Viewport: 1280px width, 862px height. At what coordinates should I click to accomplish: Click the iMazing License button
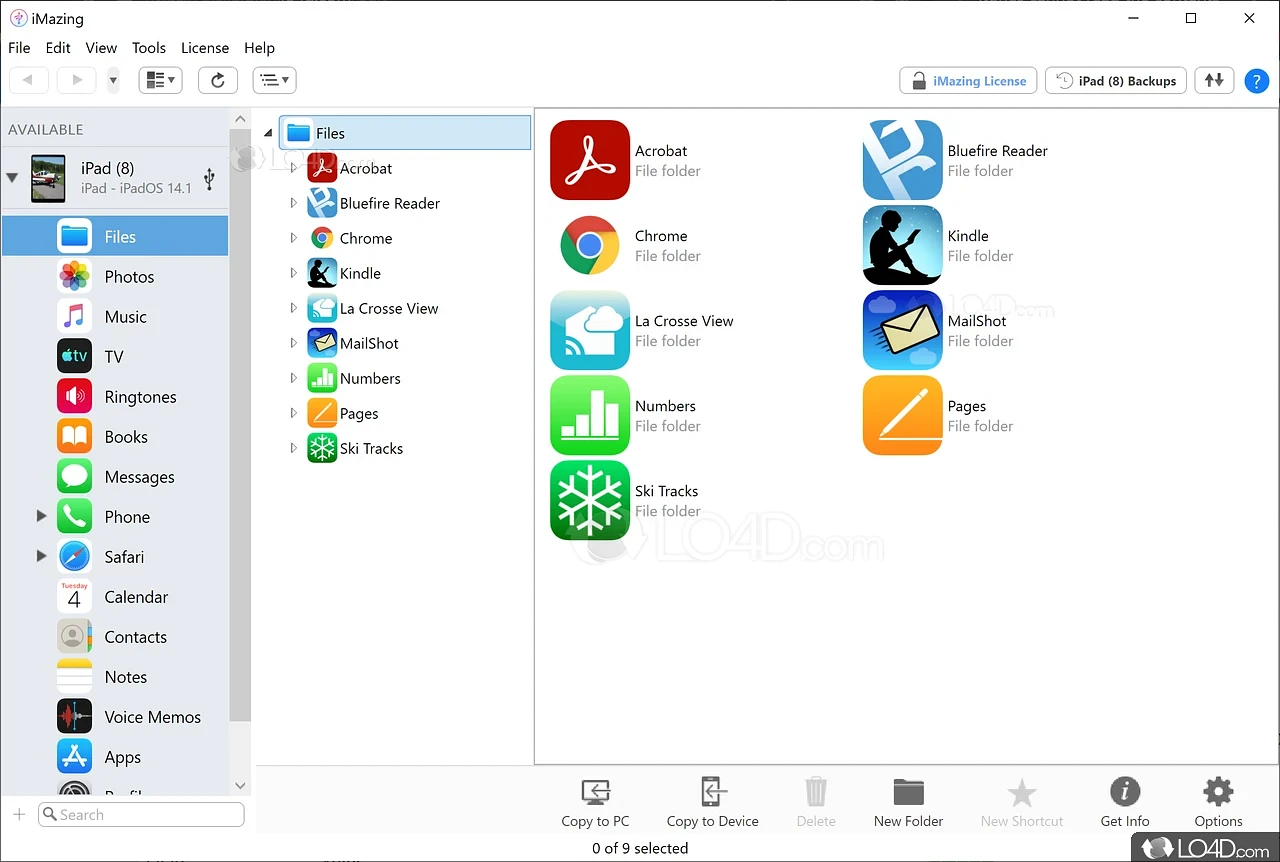tap(968, 81)
